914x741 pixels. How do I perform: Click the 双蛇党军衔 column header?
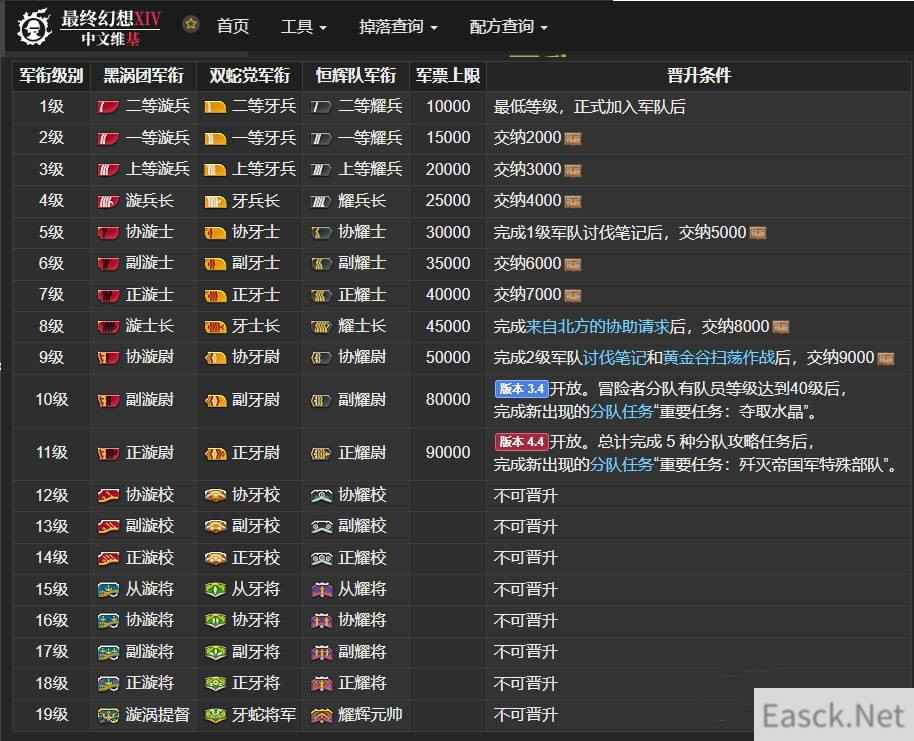[249, 76]
